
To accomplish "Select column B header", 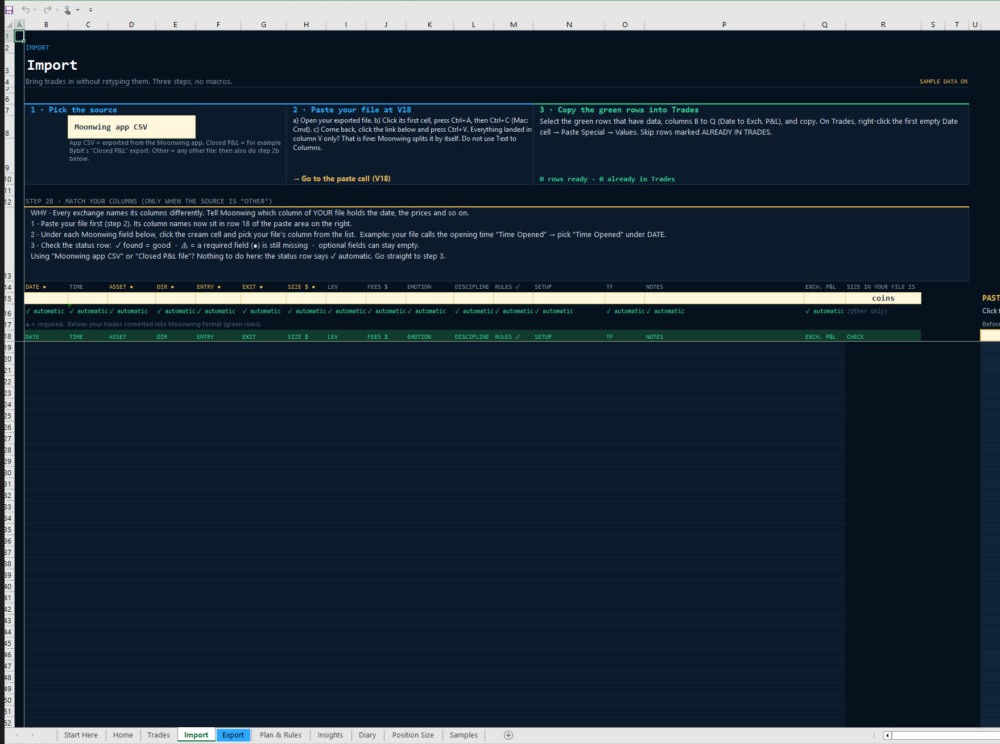I will 46,24.
